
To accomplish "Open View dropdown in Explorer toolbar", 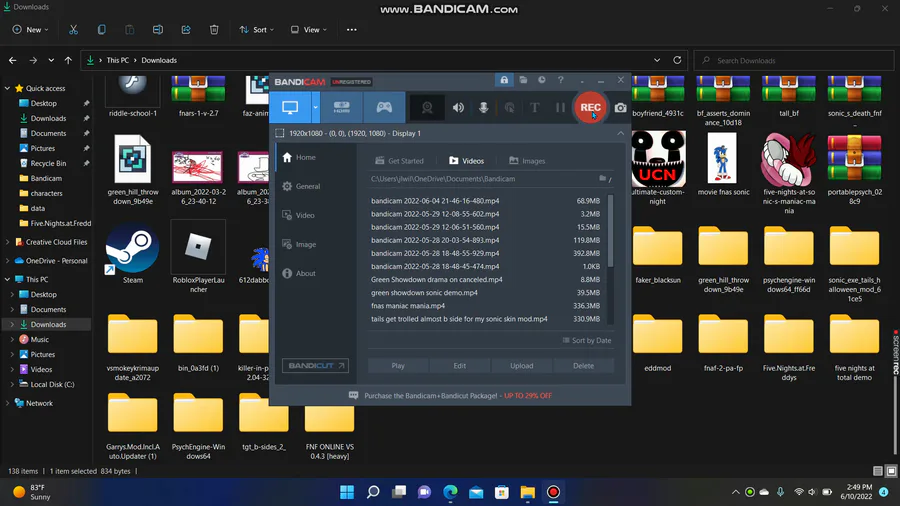I will click(x=309, y=30).
